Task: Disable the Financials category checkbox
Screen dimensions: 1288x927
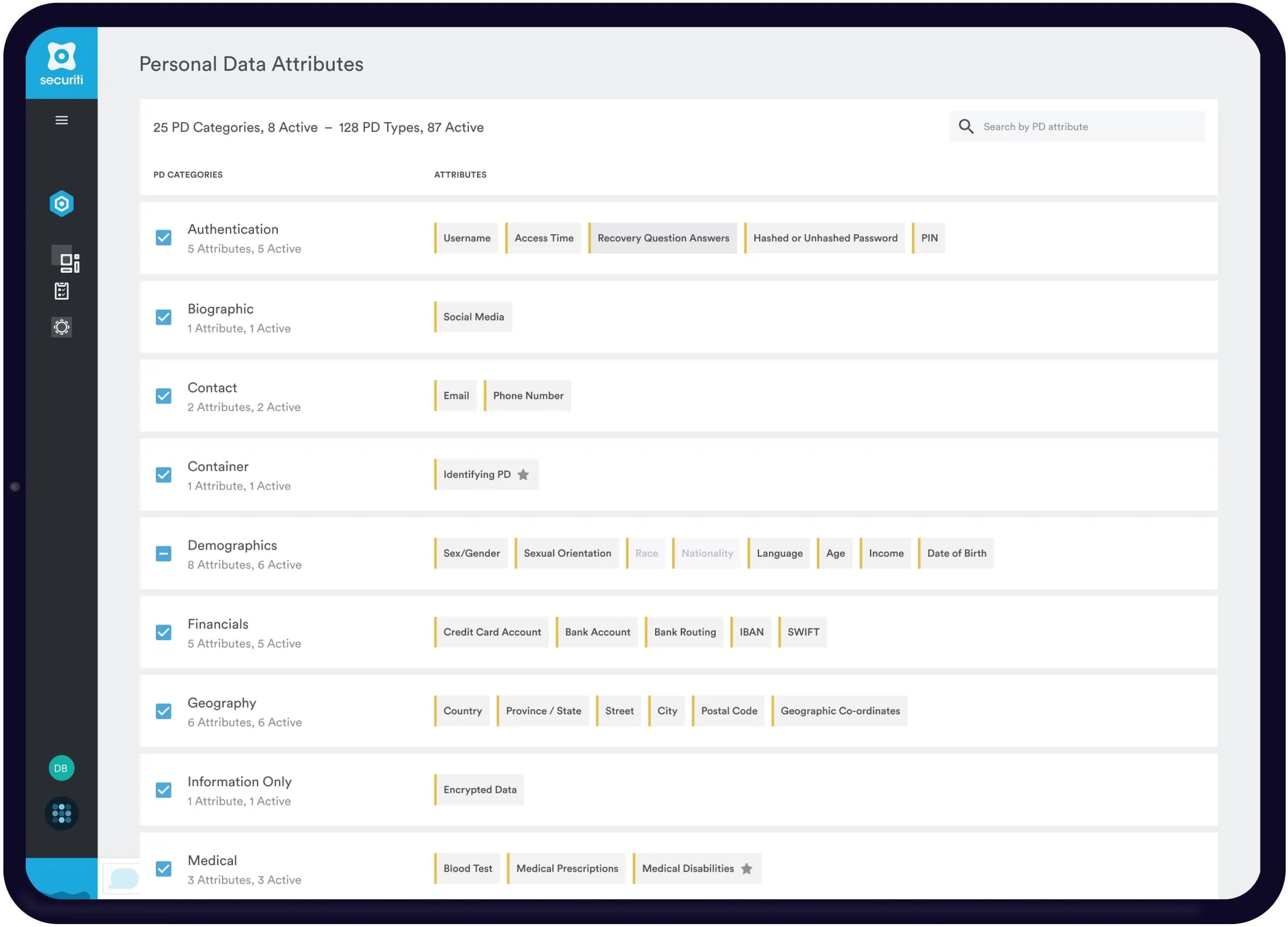Action: pos(164,631)
